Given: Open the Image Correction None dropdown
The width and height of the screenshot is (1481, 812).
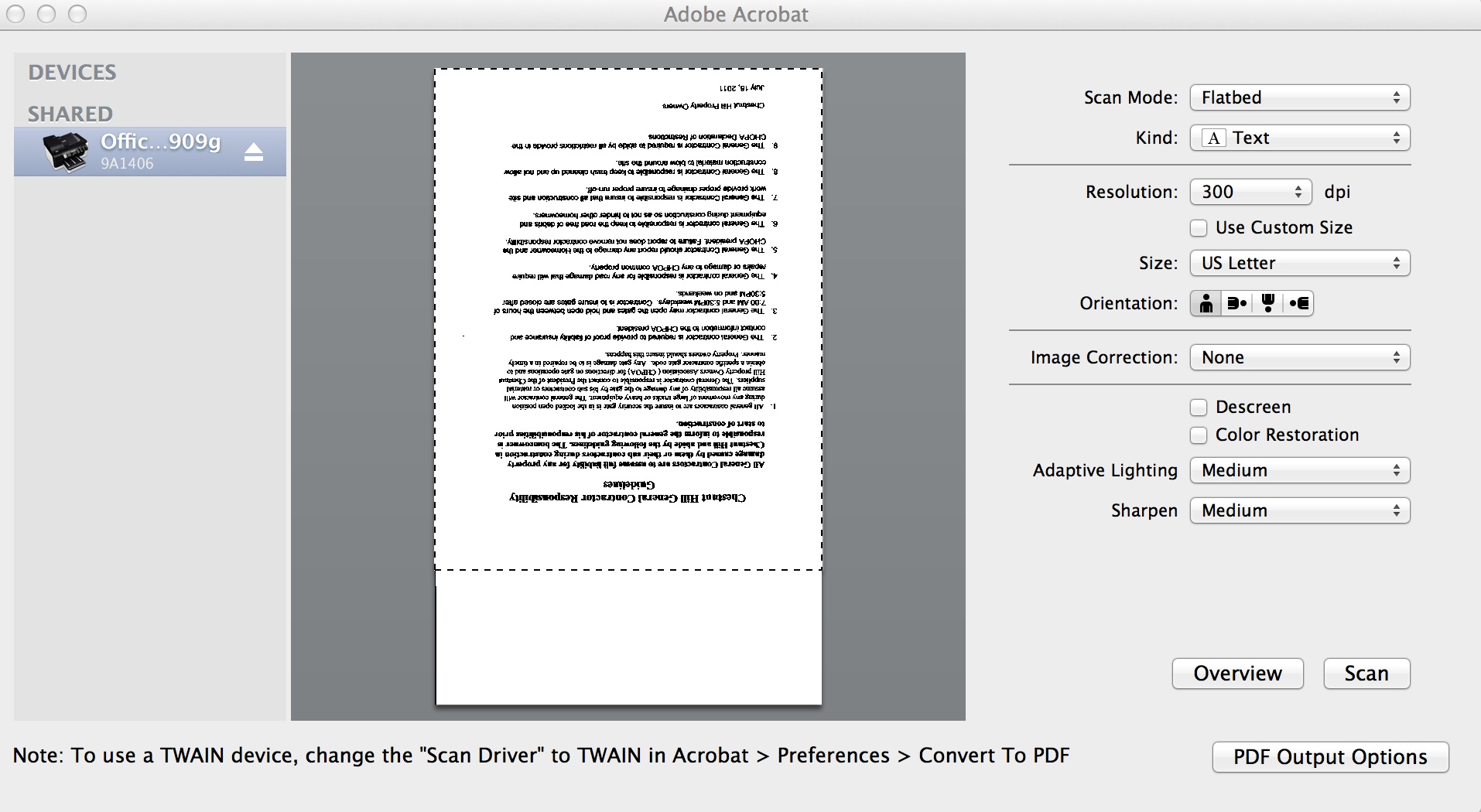Looking at the screenshot, I should point(1300,357).
